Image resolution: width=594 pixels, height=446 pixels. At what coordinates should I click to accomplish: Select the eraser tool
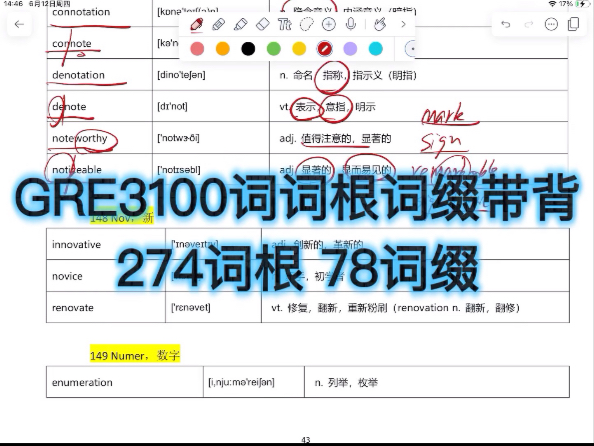[263, 25]
